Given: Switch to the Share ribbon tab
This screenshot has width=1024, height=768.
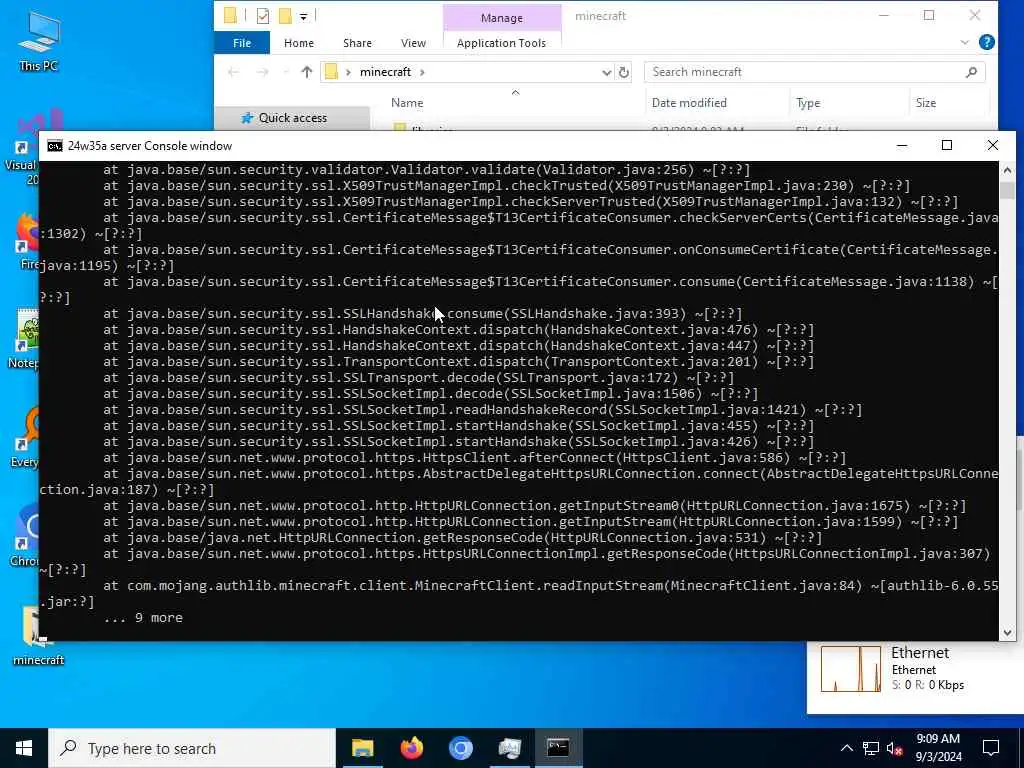Looking at the screenshot, I should click(357, 43).
